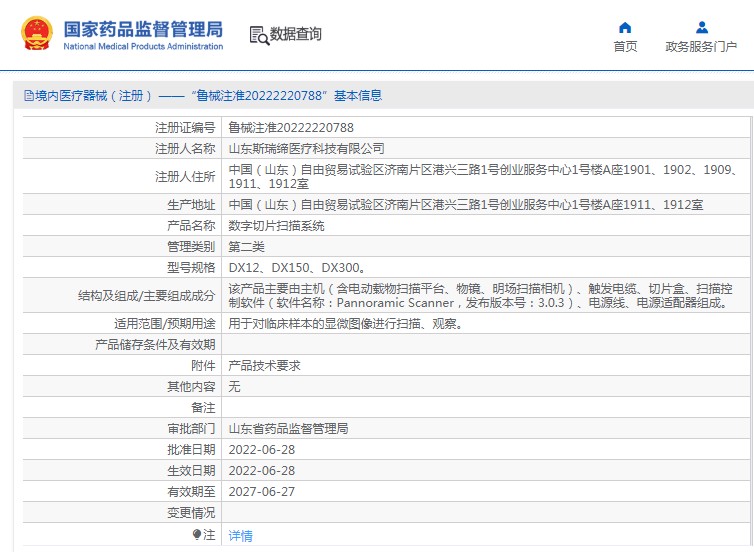Click 国家药品监督管理局 title
Image resolution: width=754 pixels, height=552 pixels.
[x=143, y=29]
